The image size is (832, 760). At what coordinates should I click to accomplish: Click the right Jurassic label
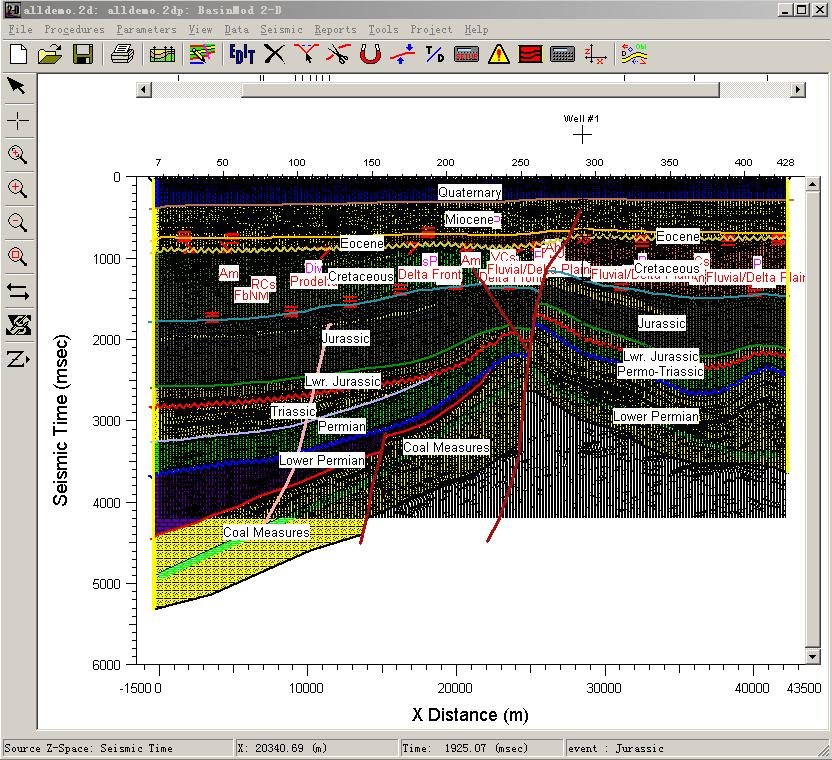[x=662, y=323]
